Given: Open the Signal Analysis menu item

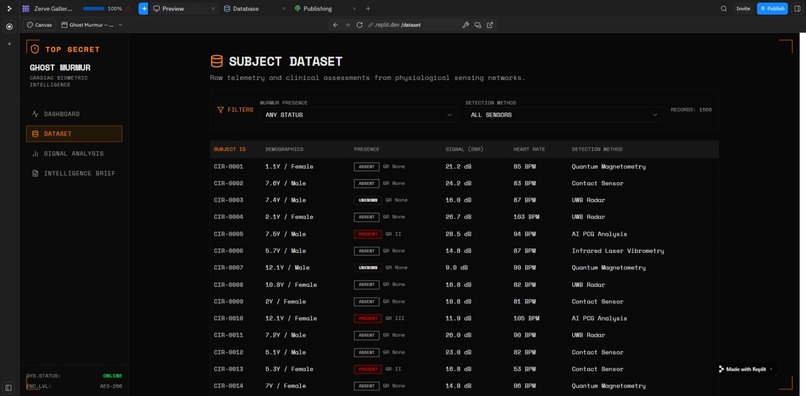Looking at the screenshot, I should (74, 153).
